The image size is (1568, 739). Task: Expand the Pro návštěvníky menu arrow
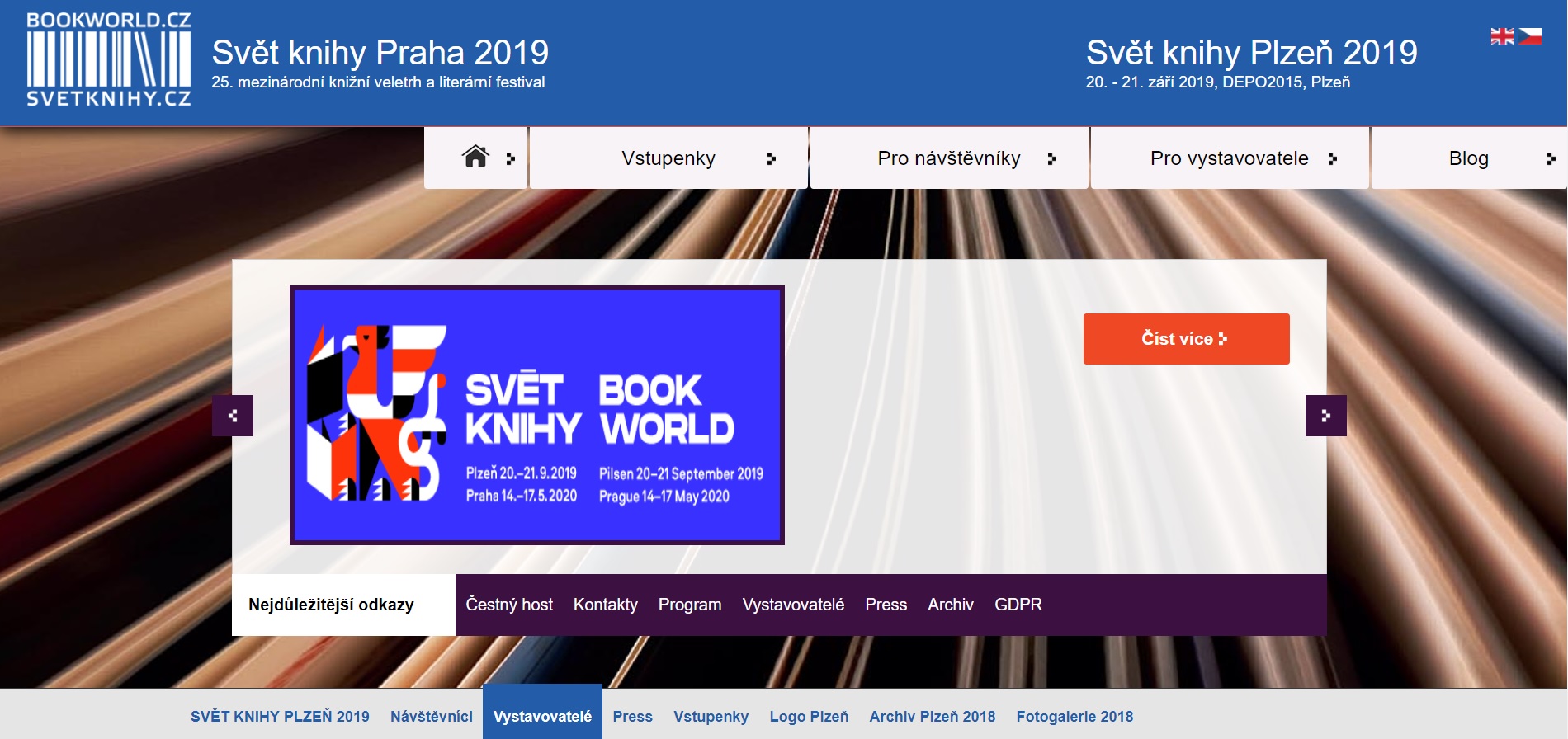click(1052, 158)
